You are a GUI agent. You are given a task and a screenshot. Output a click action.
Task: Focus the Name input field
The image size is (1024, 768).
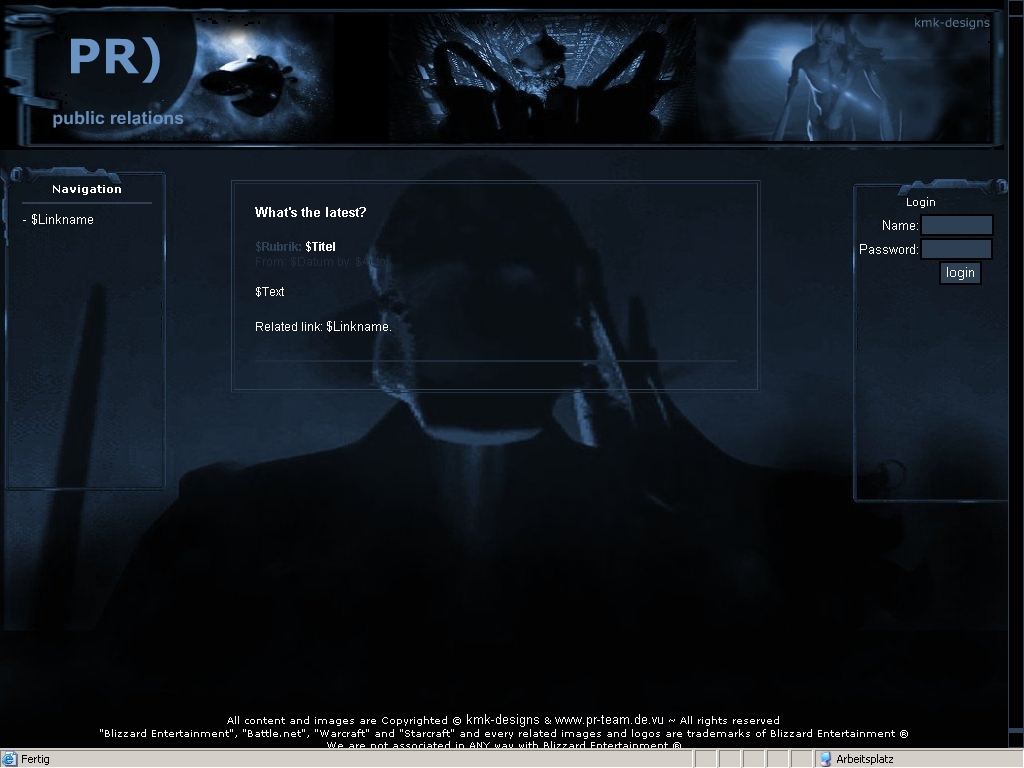coord(957,225)
